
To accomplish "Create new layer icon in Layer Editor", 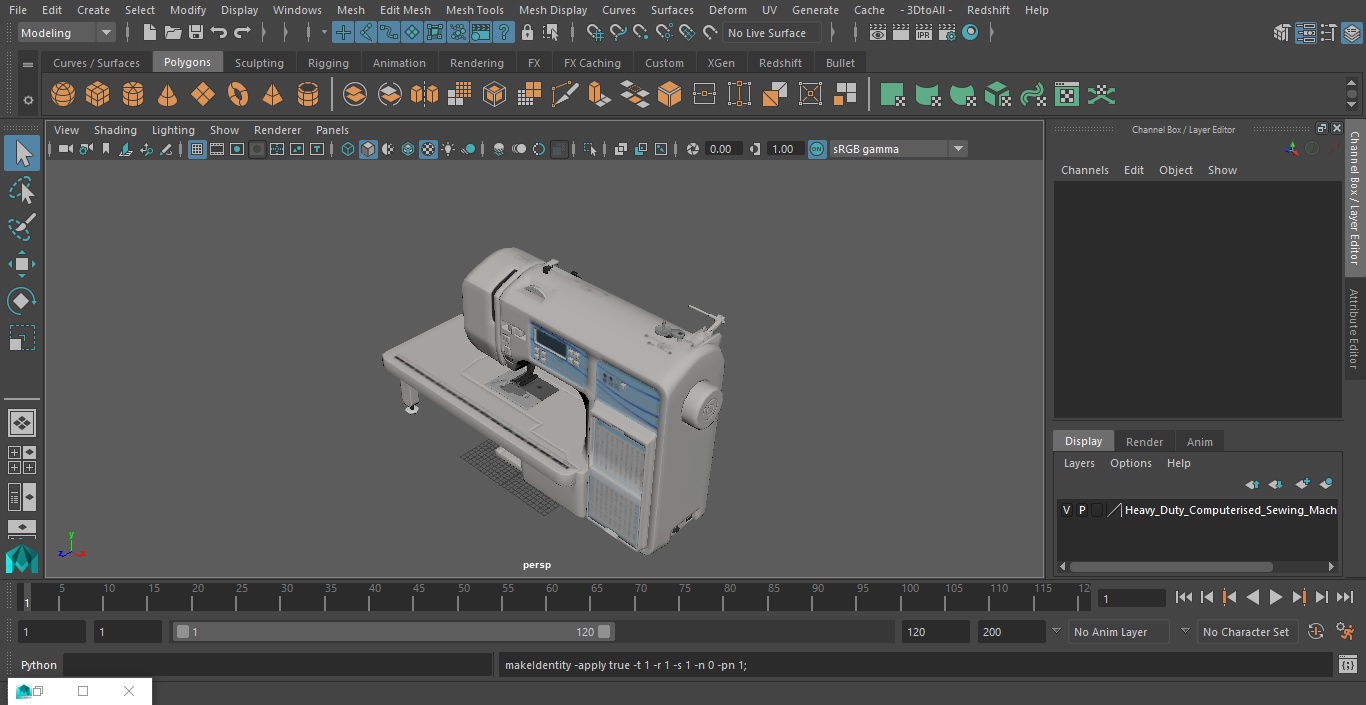I will click(x=1302, y=484).
